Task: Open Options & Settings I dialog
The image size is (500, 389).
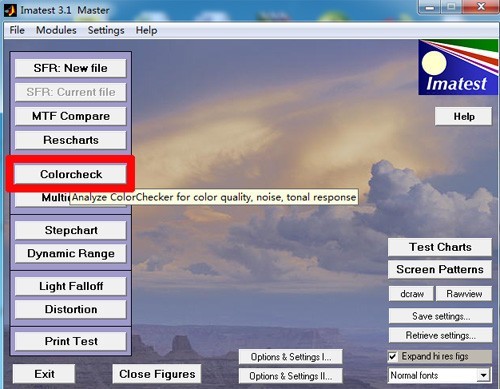Action: click(291, 357)
